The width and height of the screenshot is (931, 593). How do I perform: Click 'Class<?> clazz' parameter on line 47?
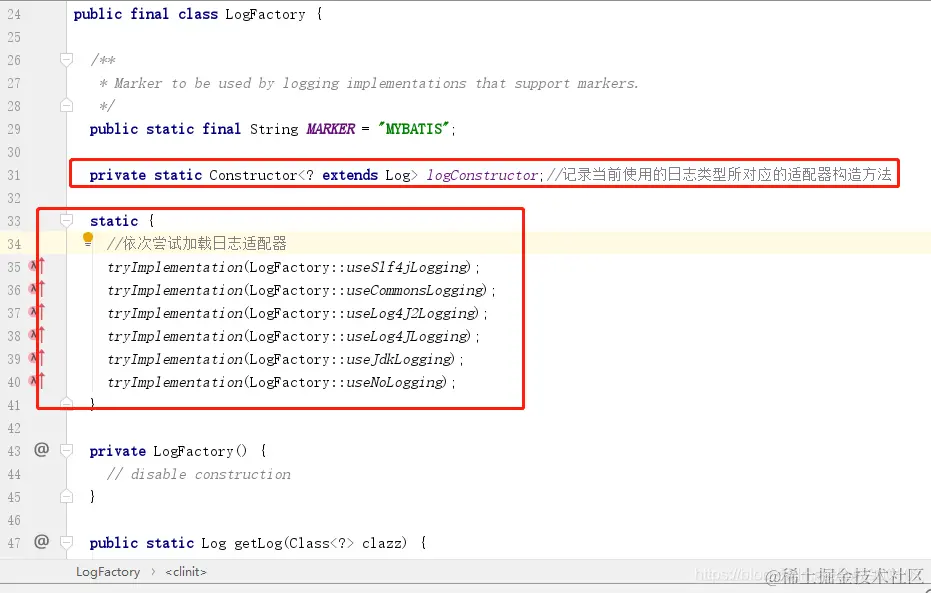pyautogui.click(x=349, y=543)
